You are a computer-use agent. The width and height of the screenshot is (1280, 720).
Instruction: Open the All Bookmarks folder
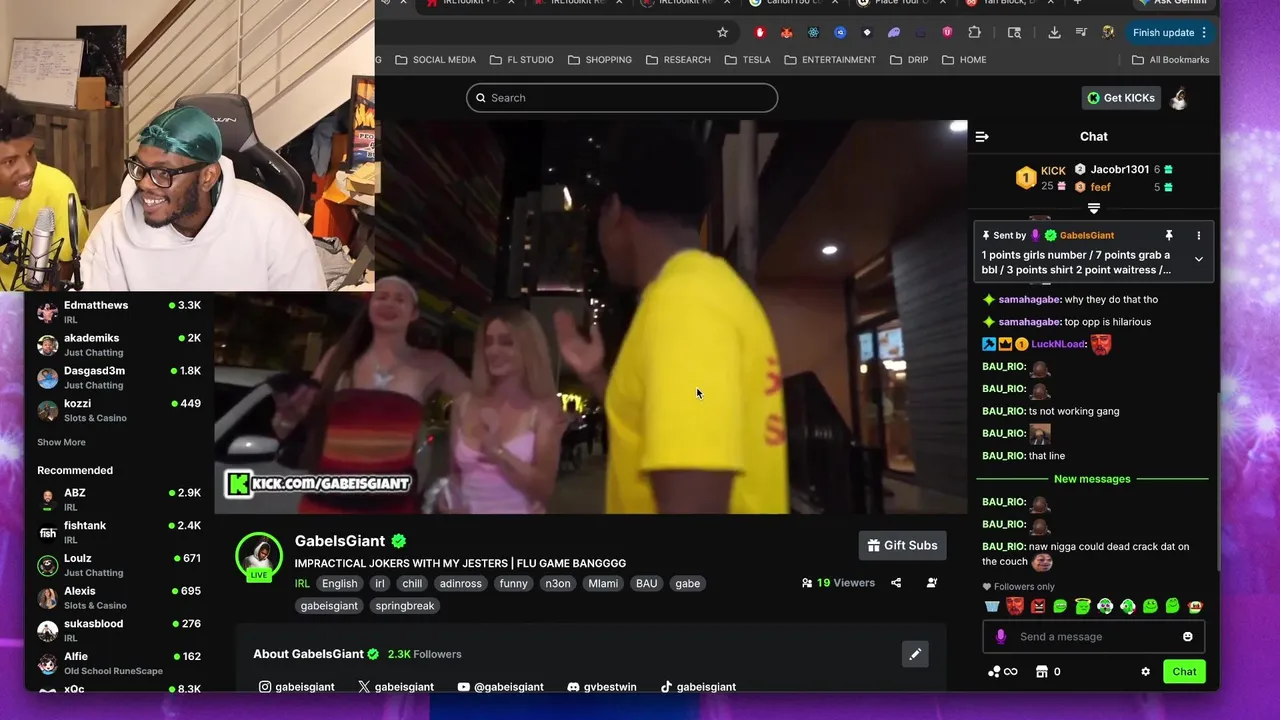tap(1171, 60)
